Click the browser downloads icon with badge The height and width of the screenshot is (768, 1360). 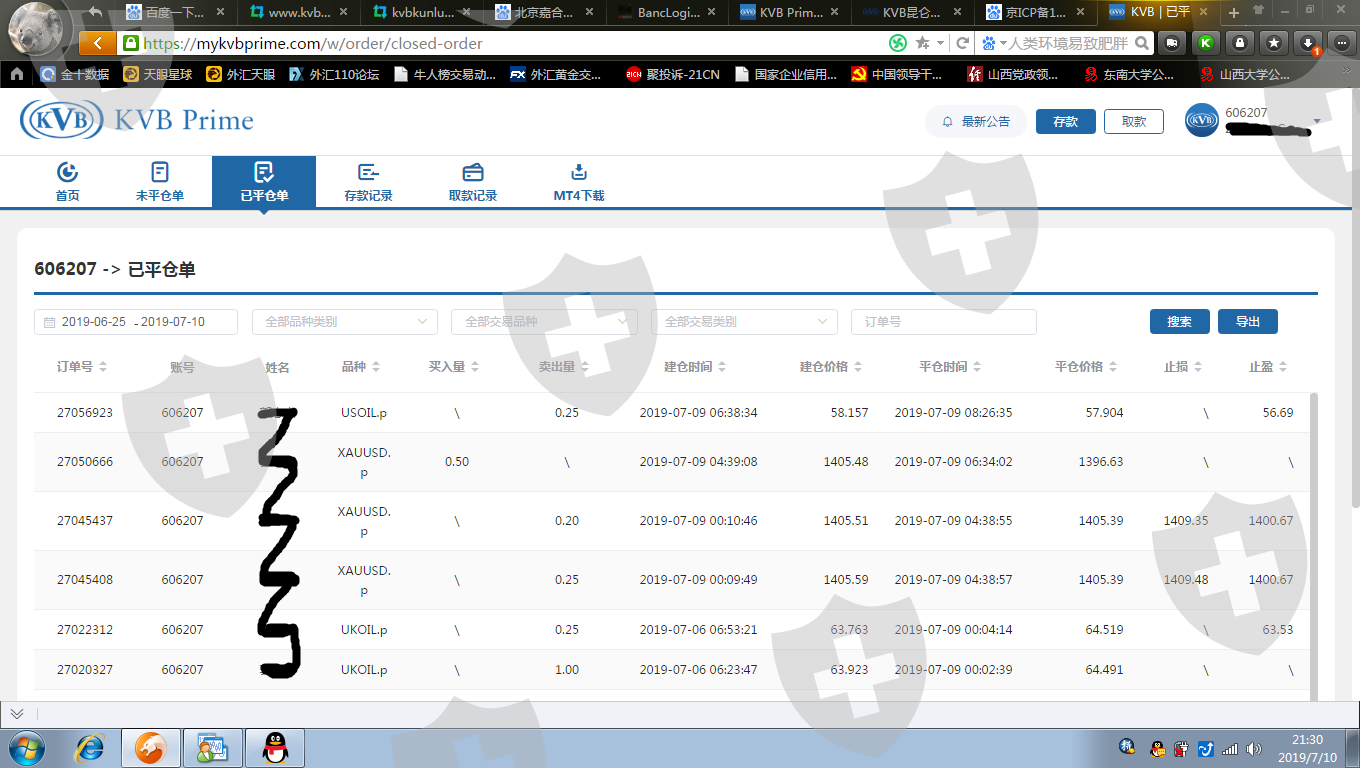(x=1309, y=43)
